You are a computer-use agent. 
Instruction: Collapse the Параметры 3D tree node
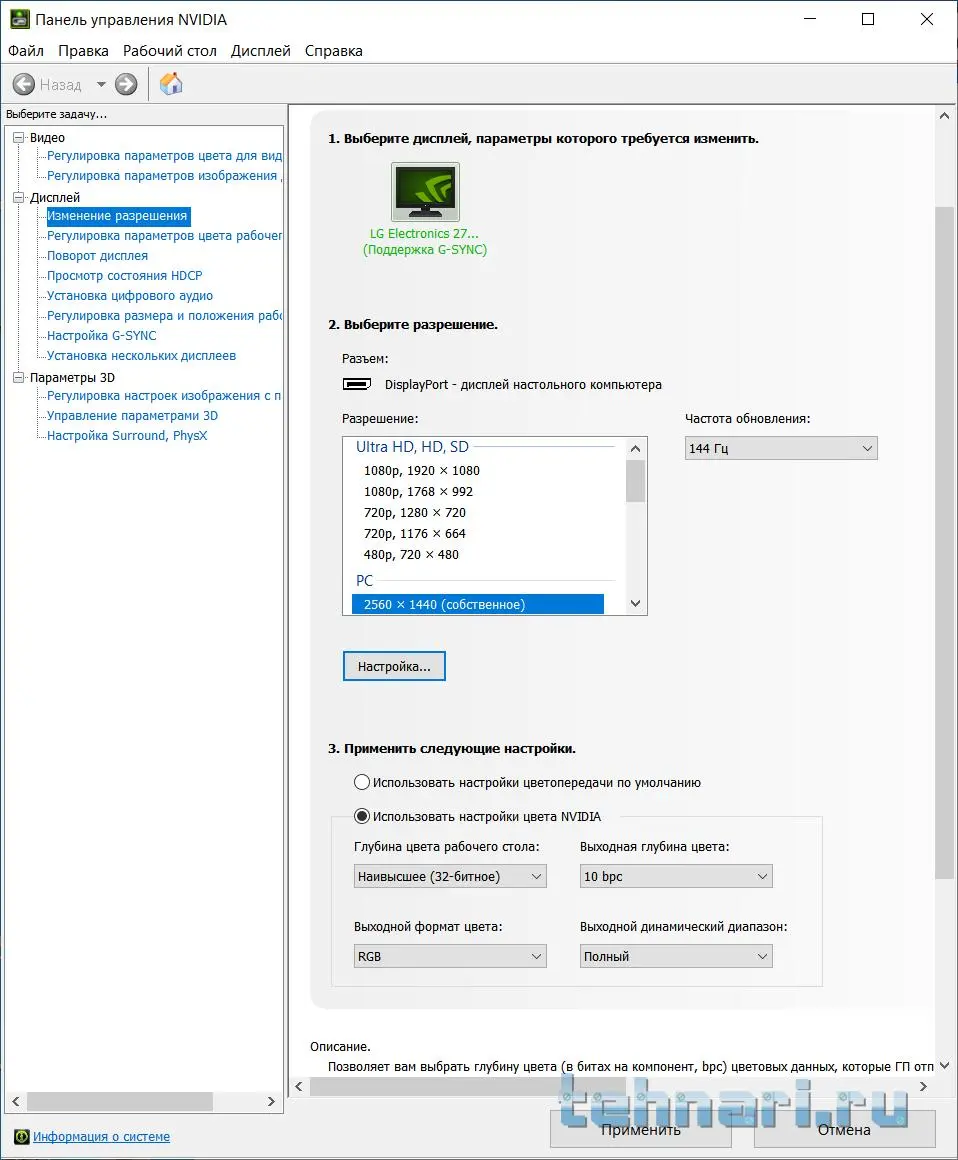(18, 377)
